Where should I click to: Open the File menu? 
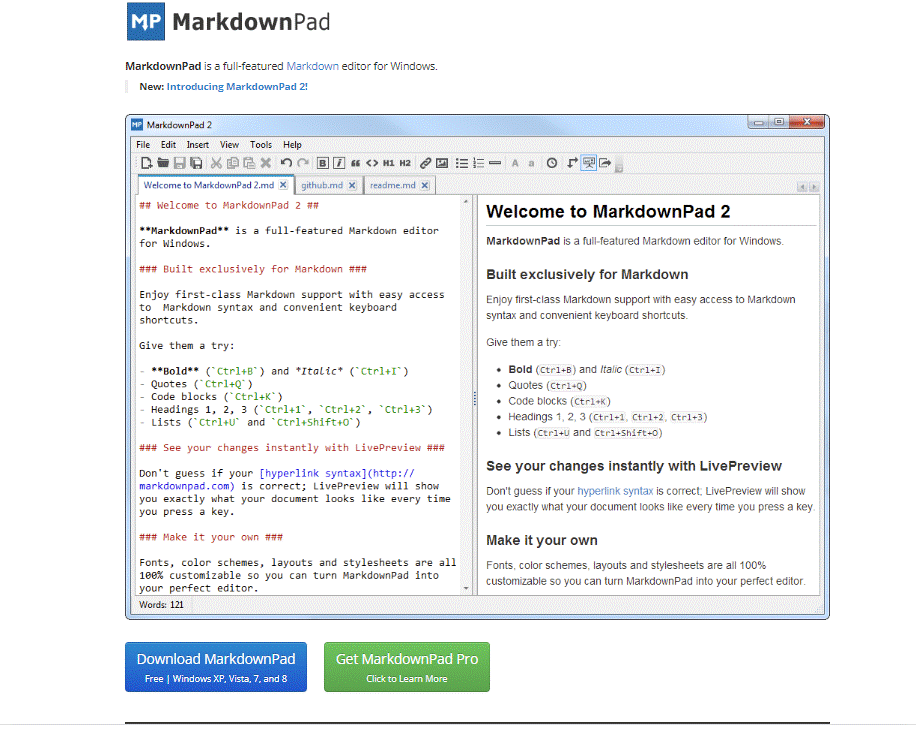(x=143, y=144)
